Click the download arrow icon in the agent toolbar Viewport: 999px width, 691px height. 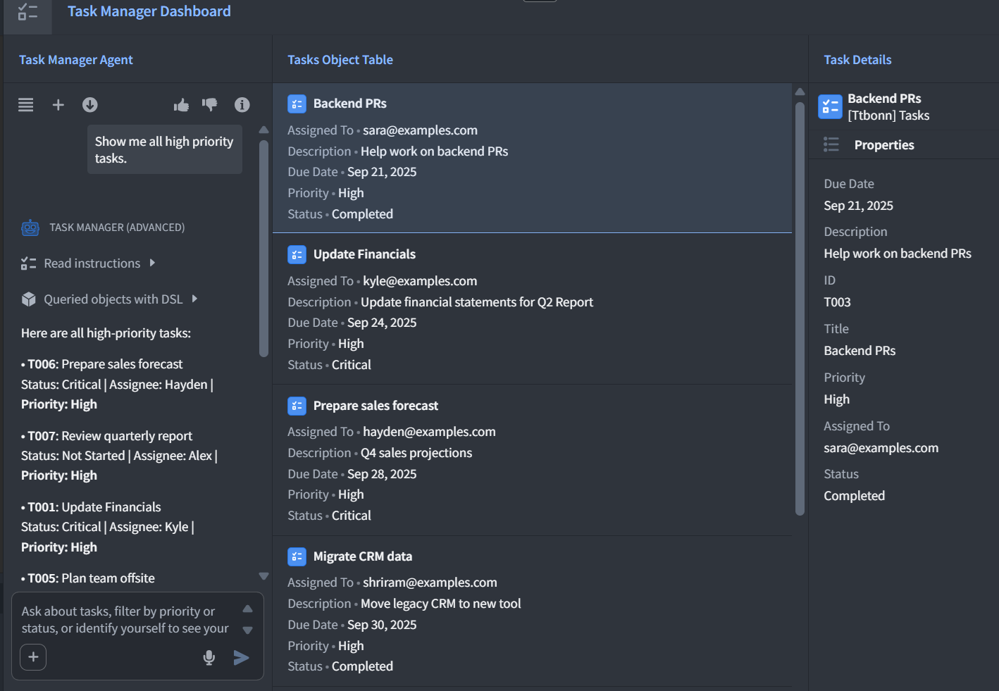[x=90, y=104]
